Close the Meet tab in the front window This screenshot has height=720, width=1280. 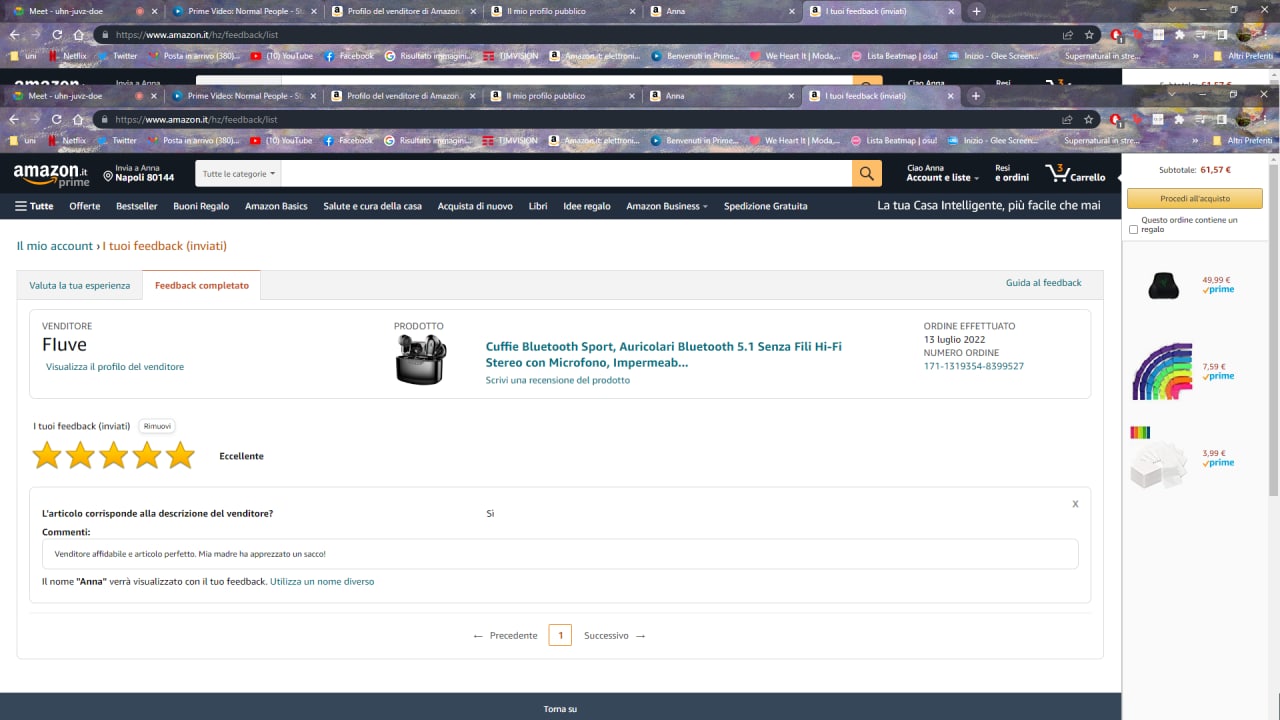point(154,96)
